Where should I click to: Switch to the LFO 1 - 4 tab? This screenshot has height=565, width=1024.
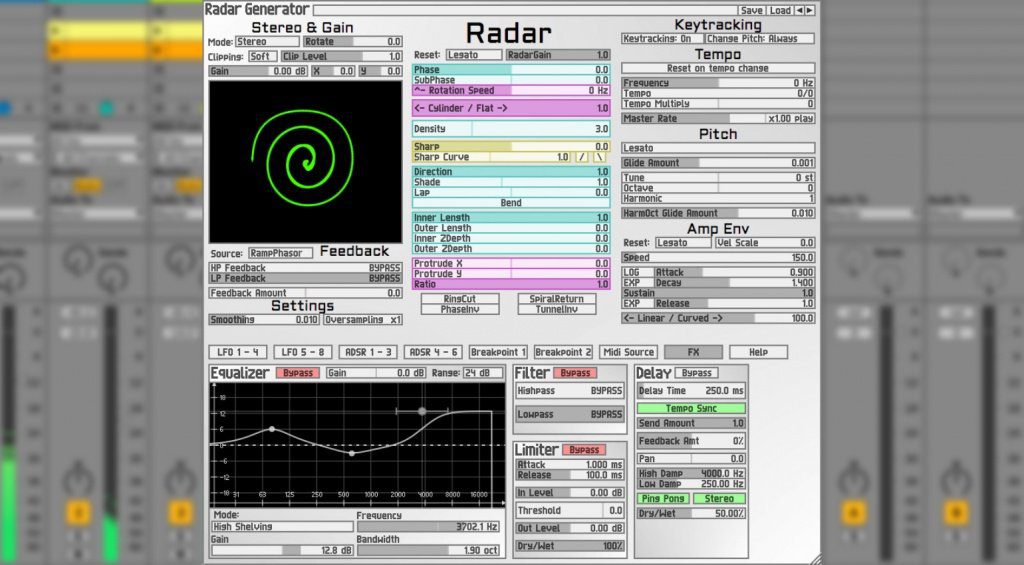(x=238, y=352)
